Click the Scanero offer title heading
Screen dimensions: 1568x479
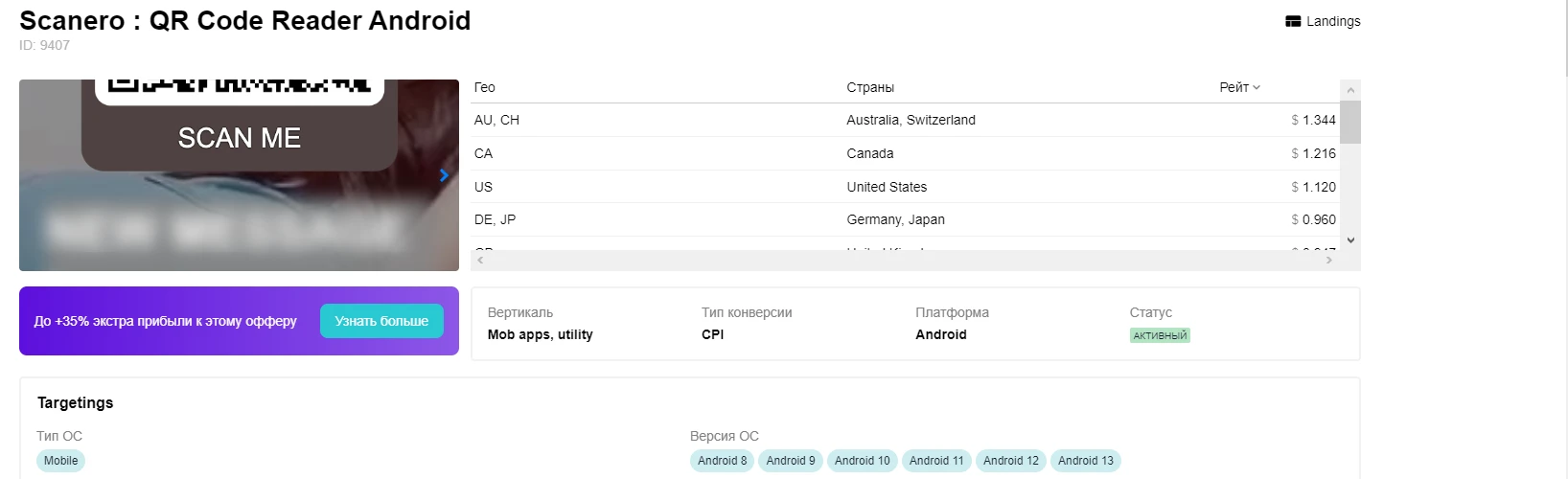[244, 20]
